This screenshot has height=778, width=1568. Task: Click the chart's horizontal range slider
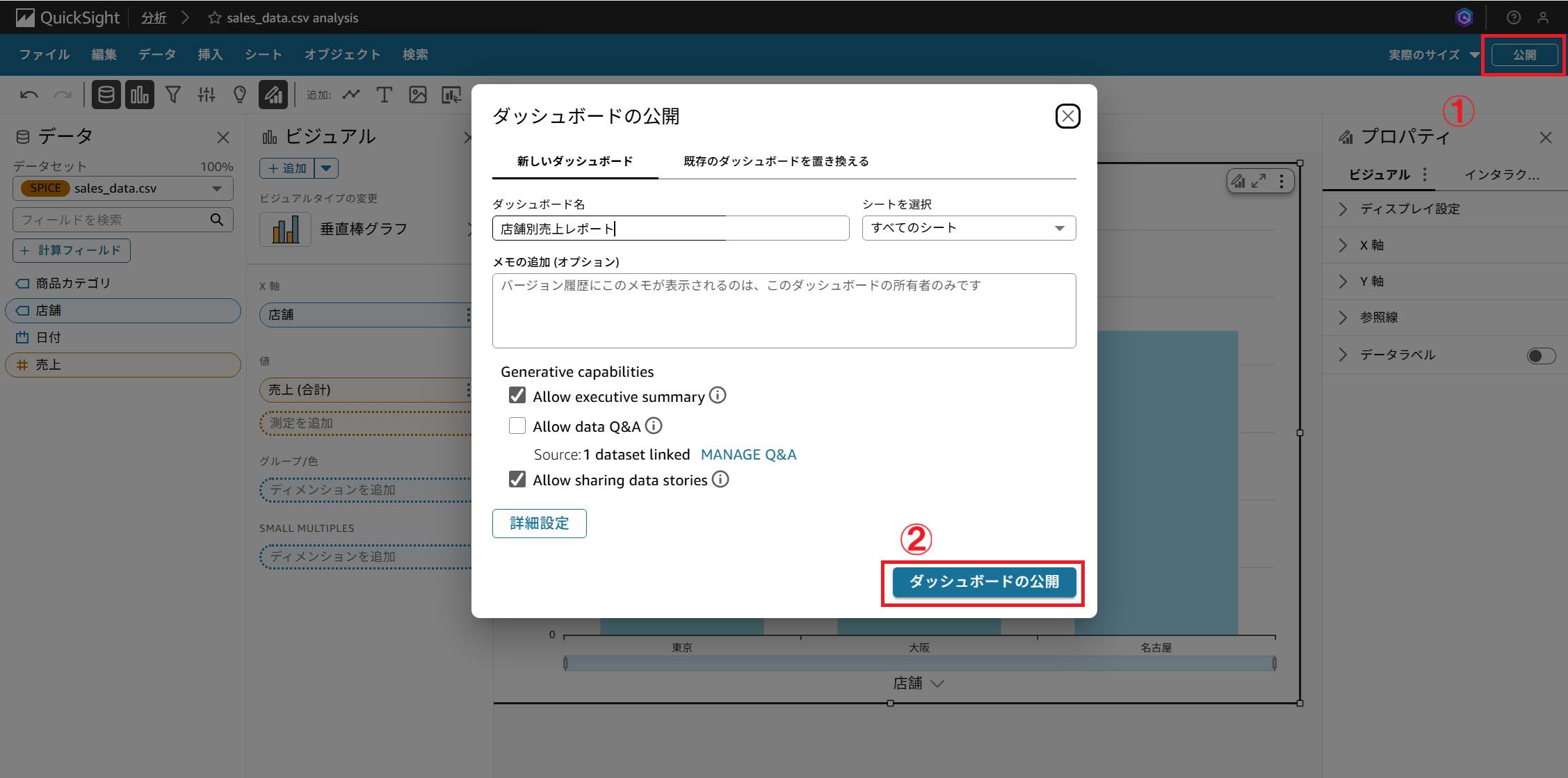point(919,663)
